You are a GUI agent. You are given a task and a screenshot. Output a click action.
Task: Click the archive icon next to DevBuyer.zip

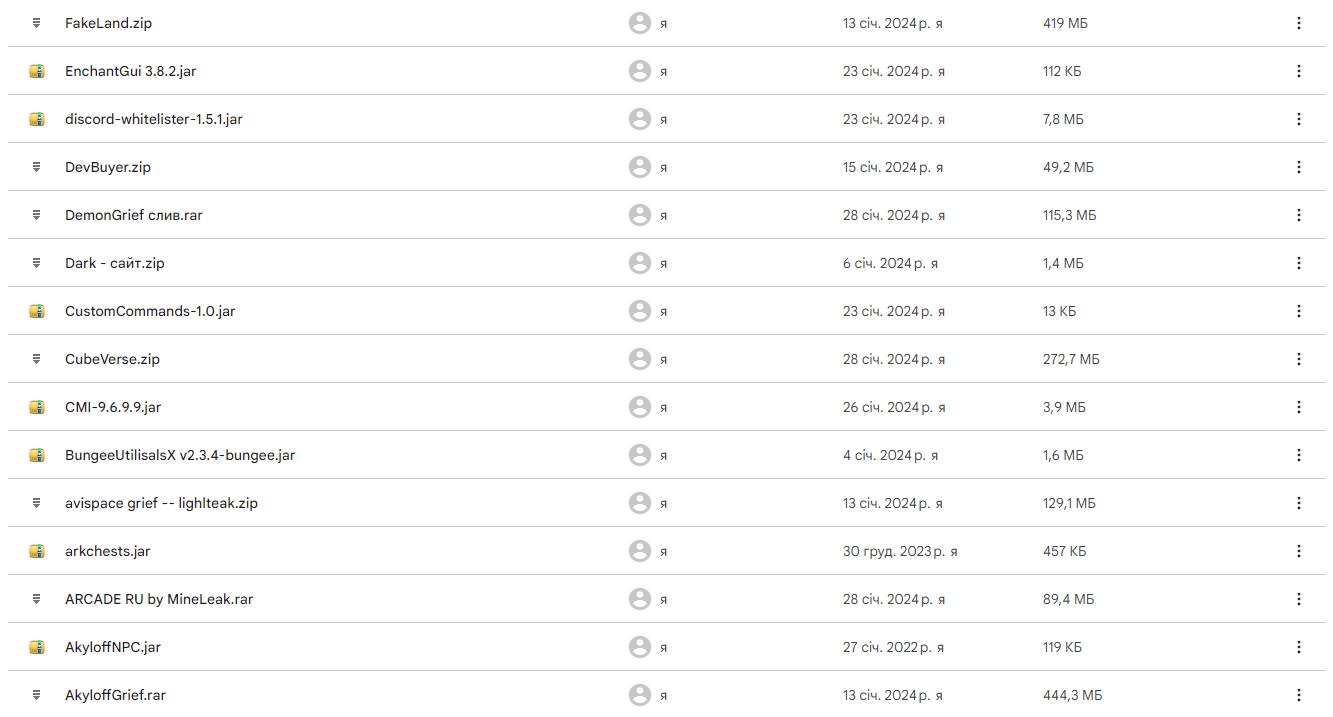pos(37,167)
